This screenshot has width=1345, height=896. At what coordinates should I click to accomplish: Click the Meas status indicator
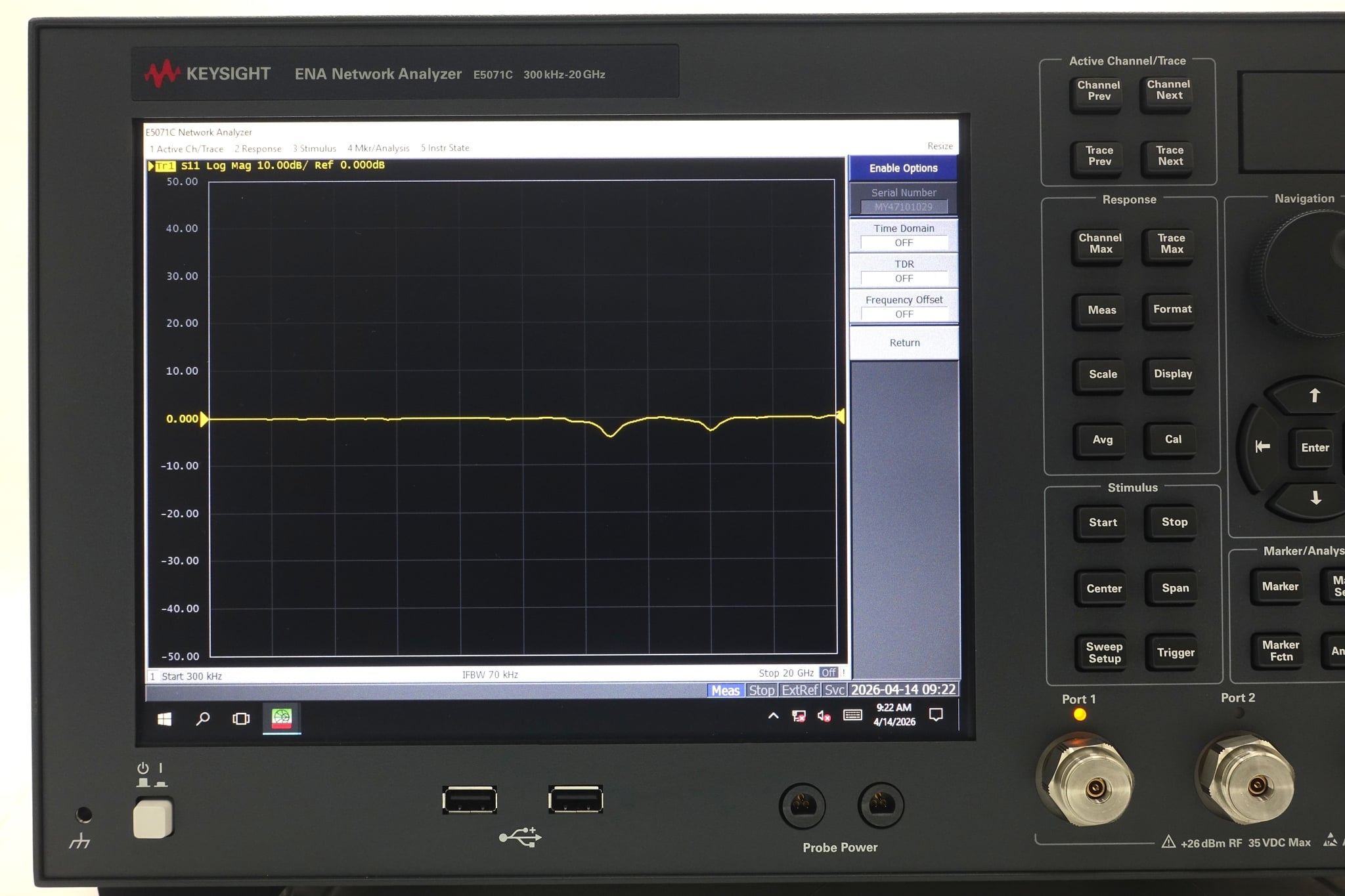click(726, 691)
